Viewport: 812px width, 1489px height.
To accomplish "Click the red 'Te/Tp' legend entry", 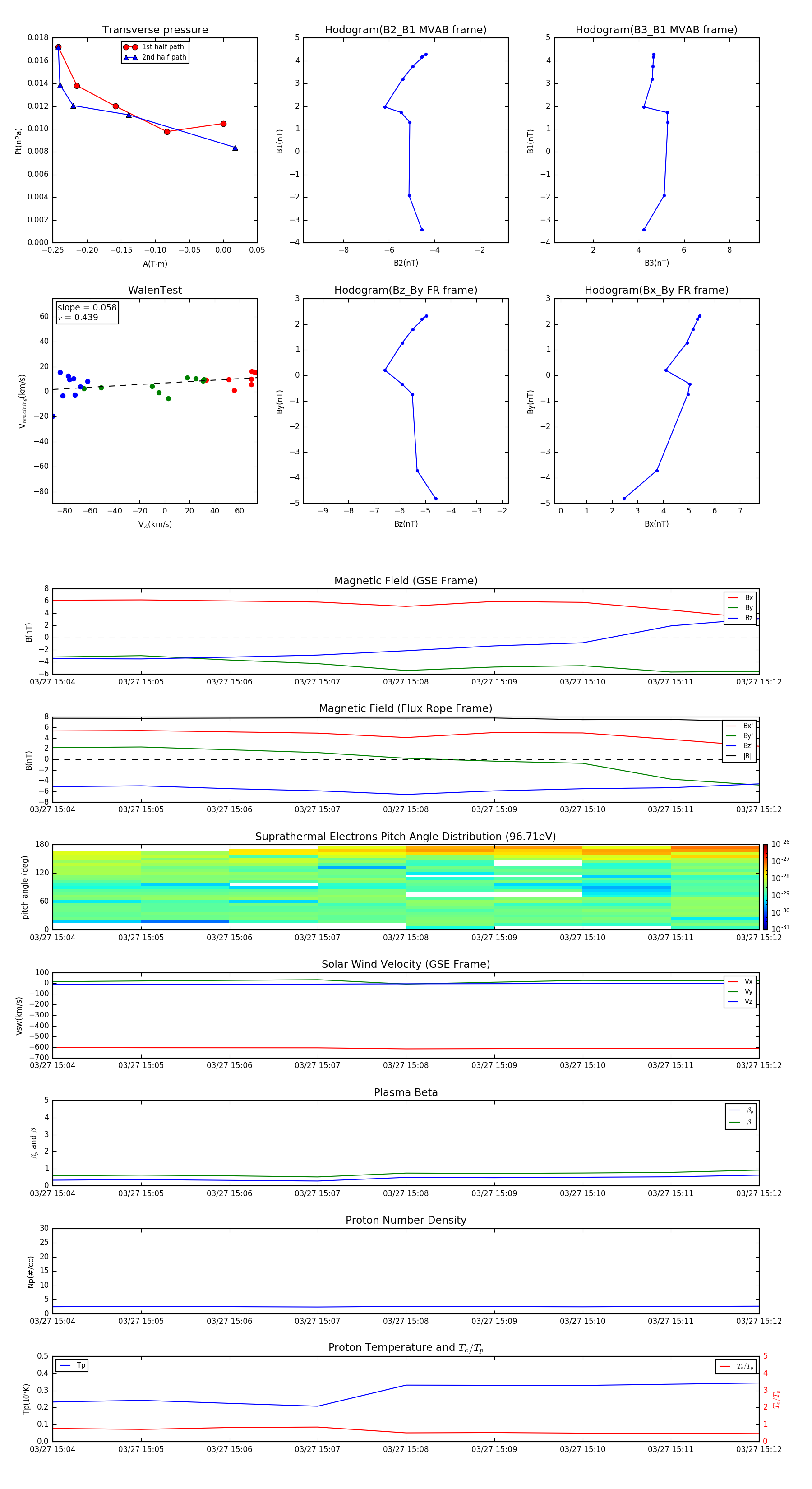I will click(x=736, y=1367).
